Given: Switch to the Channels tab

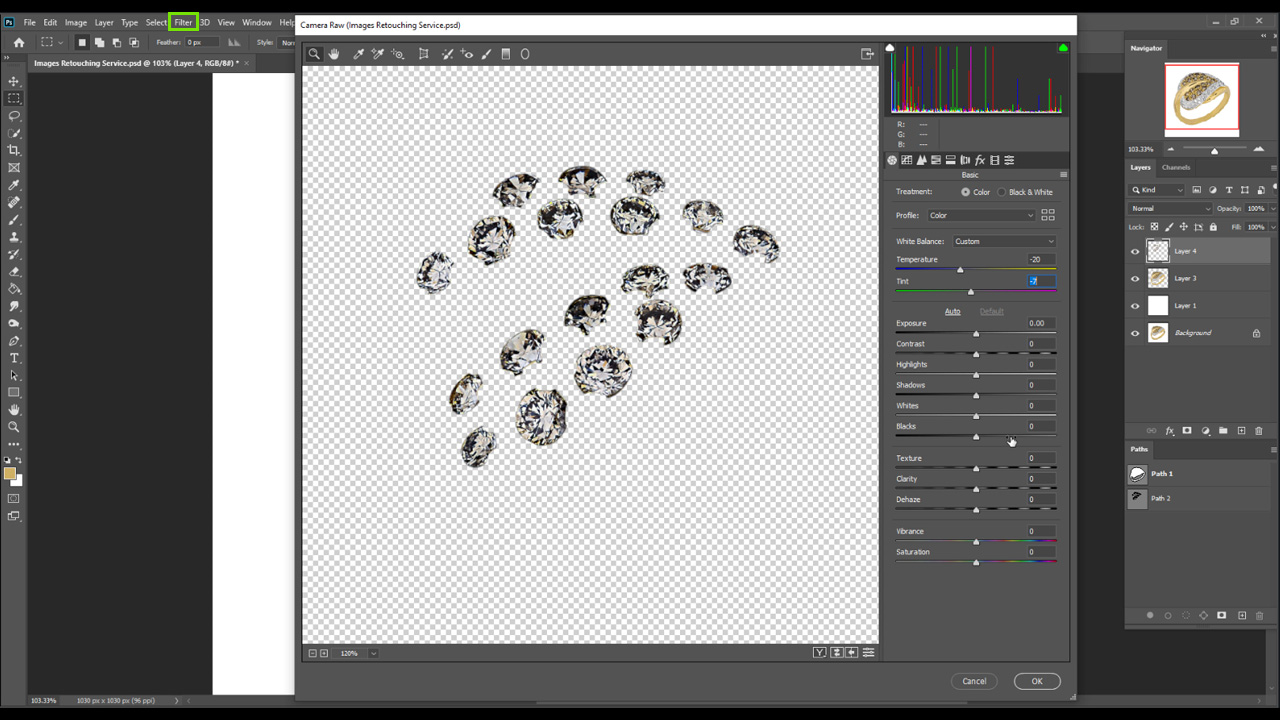Looking at the screenshot, I should pyautogui.click(x=1176, y=167).
